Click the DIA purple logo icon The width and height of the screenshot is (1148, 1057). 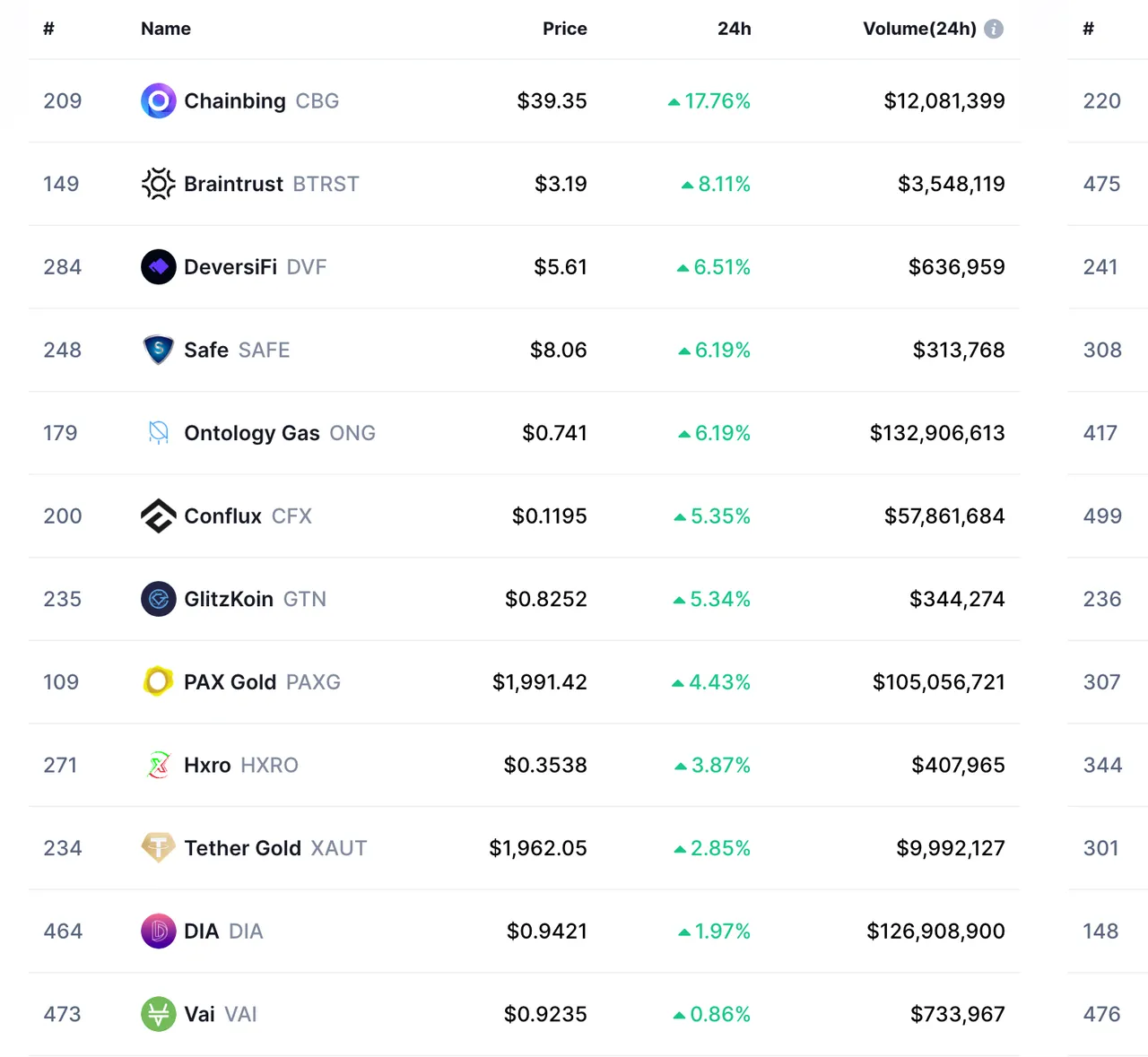pyautogui.click(x=159, y=931)
